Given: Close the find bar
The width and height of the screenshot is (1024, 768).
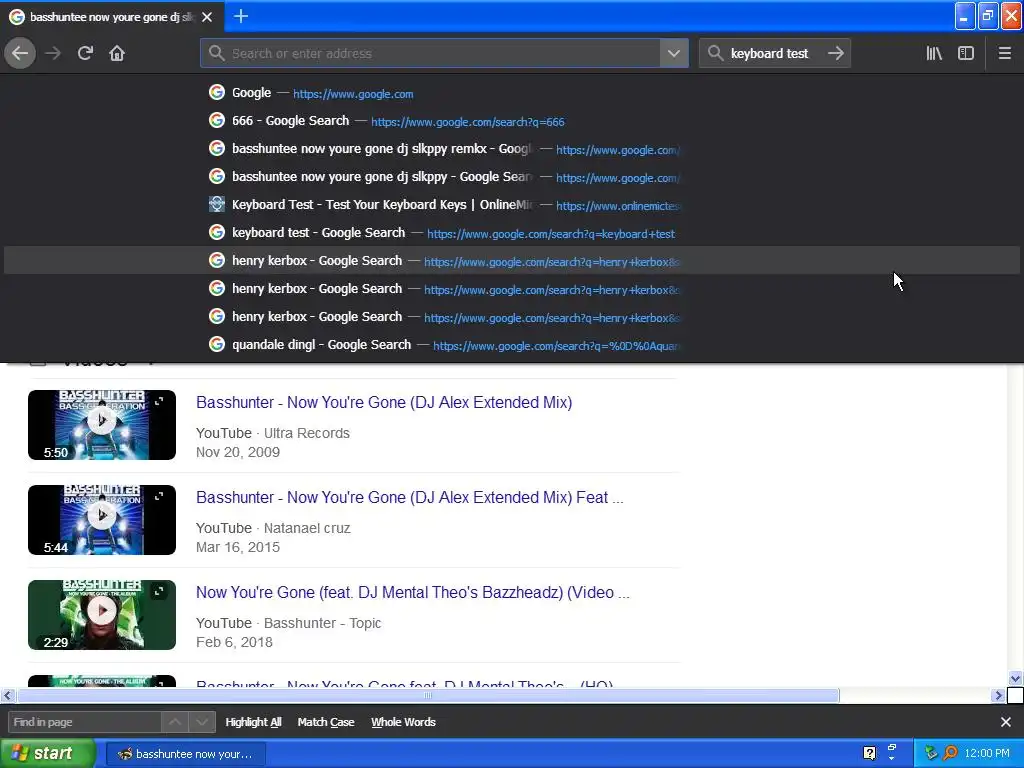Looking at the screenshot, I should [x=1006, y=722].
